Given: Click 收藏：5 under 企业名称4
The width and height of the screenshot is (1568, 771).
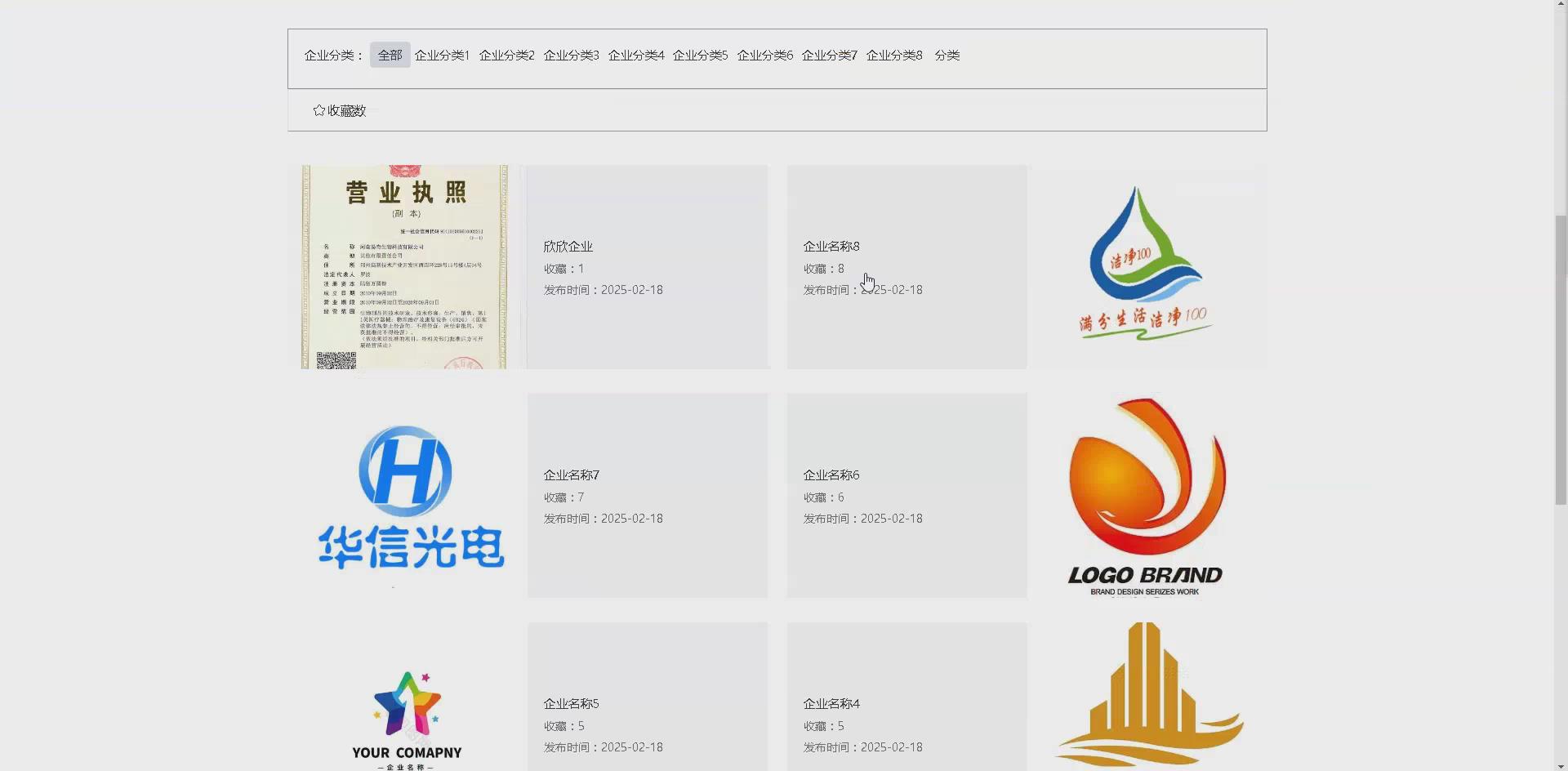Looking at the screenshot, I should point(823,725).
